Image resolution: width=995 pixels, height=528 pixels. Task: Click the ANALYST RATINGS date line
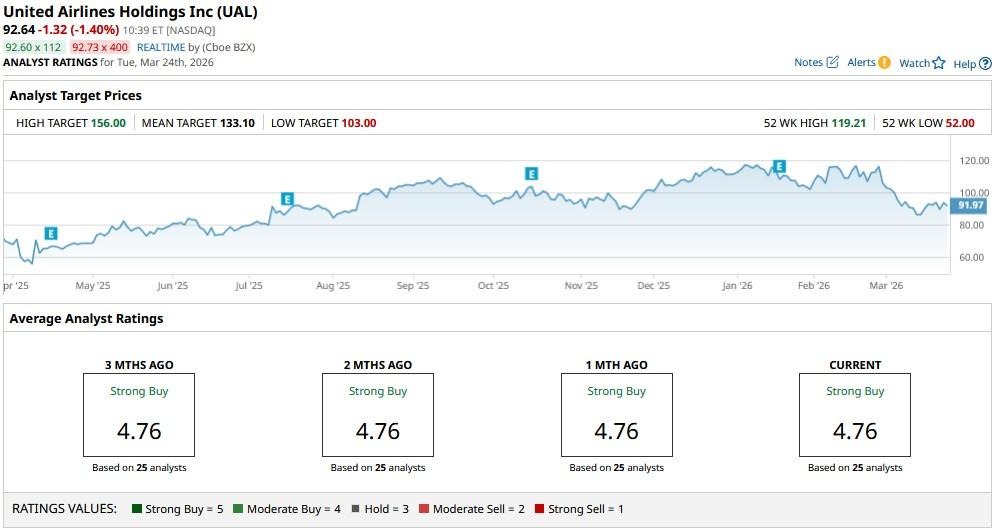(x=109, y=62)
